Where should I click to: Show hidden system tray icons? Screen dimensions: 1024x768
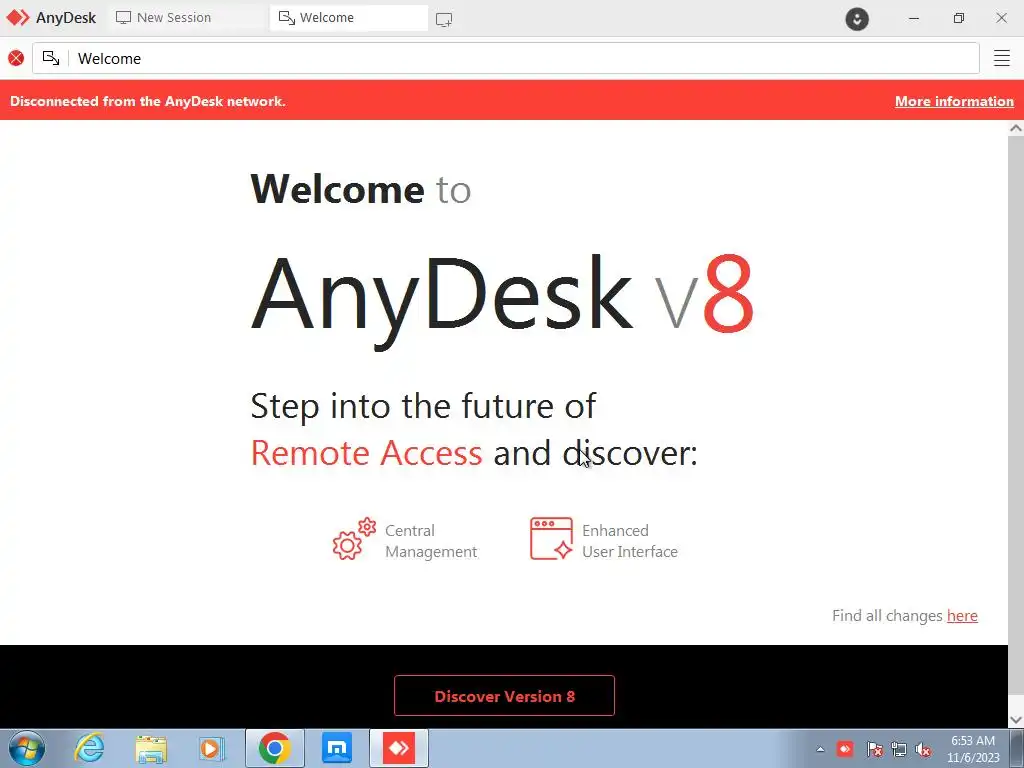820,749
